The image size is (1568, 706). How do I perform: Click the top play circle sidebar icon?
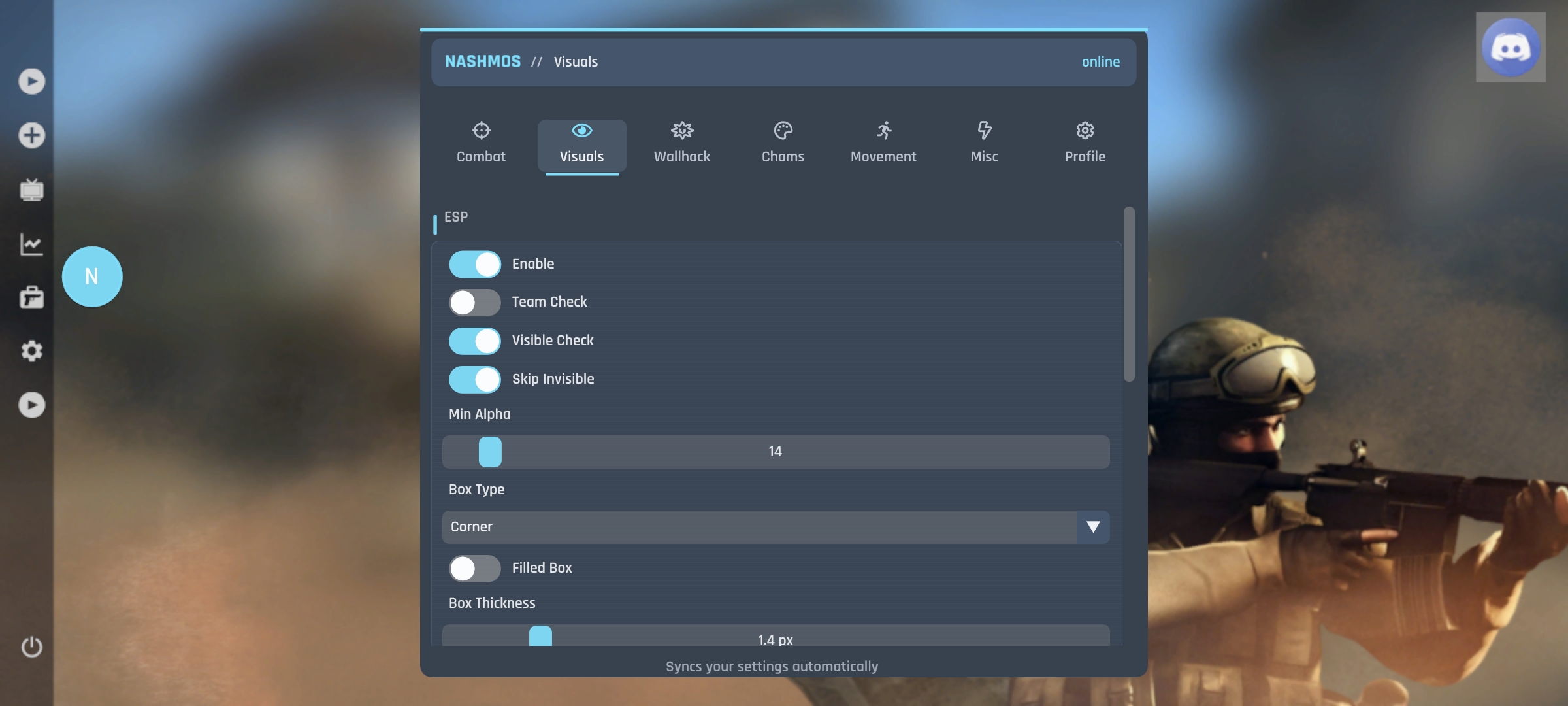(31, 82)
